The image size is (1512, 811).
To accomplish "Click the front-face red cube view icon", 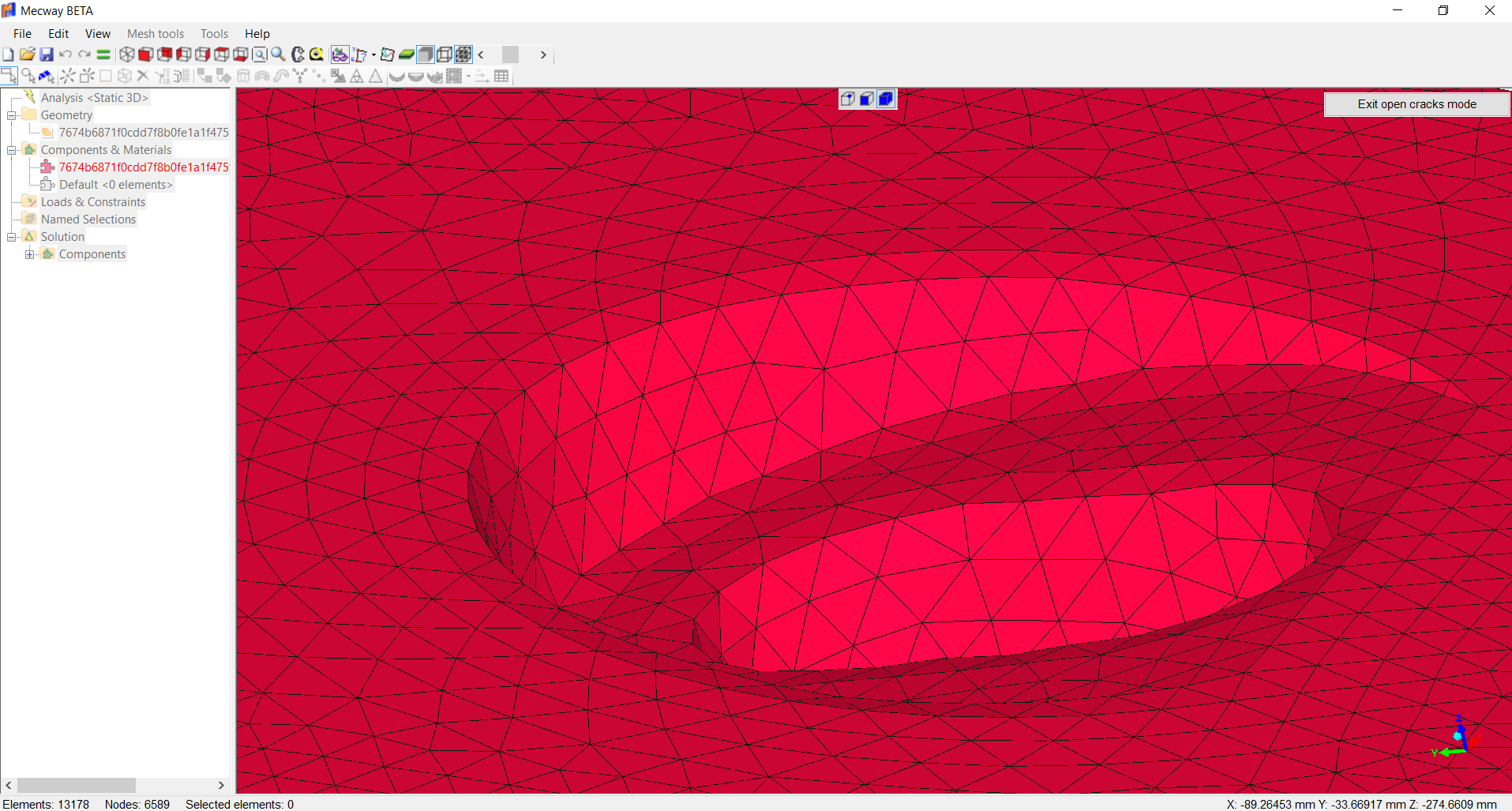I will pyautogui.click(x=145, y=54).
